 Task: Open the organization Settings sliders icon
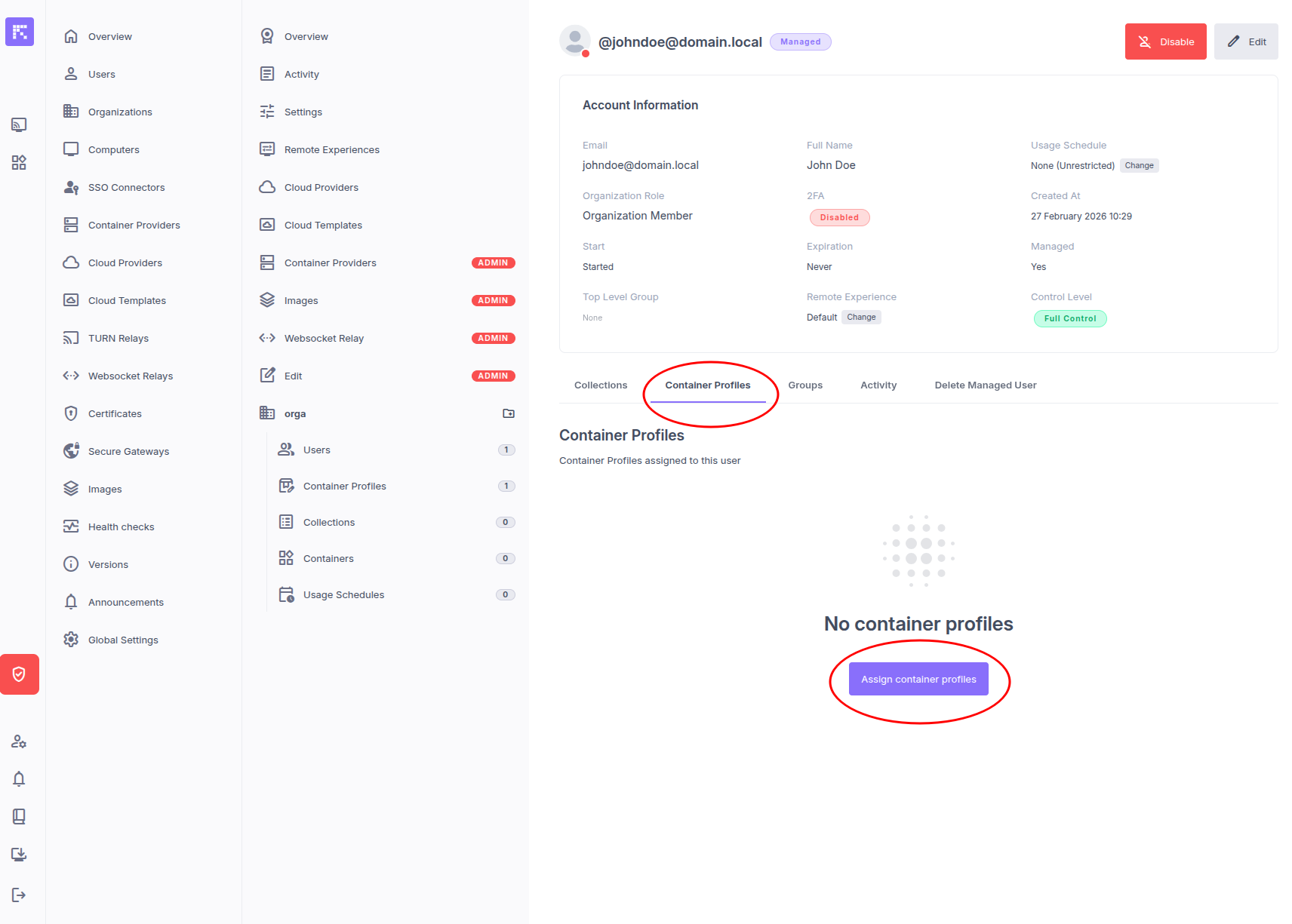click(267, 112)
